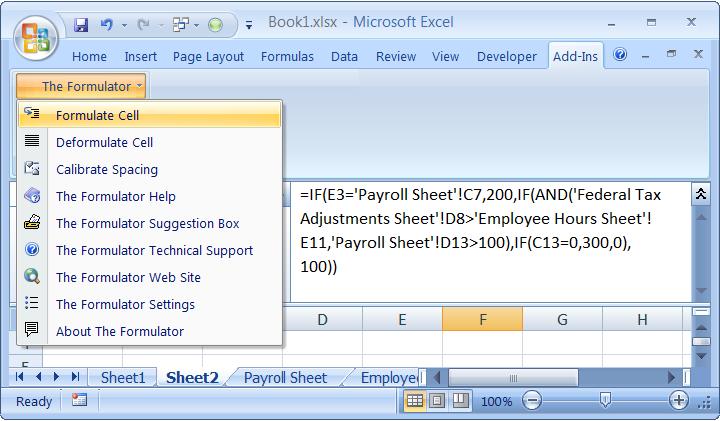Select Calibrate Spacing menu entry
Viewport: 720px width, 421px height.
click(x=150, y=169)
